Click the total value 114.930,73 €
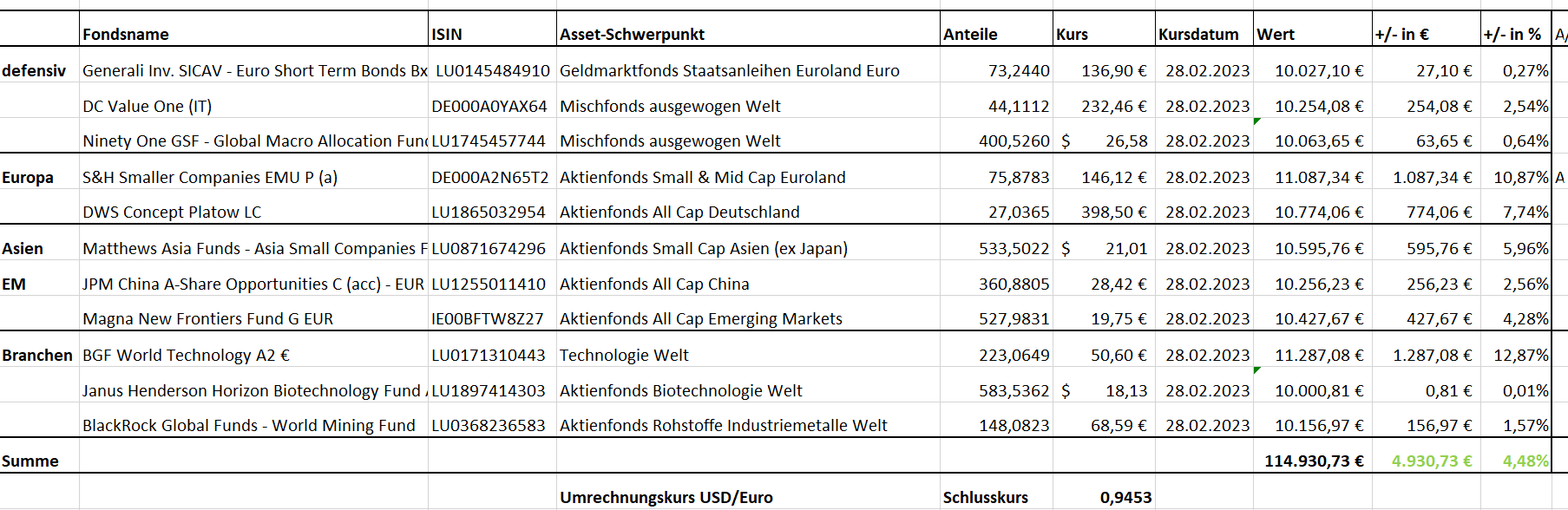The height and width of the screenshot is (510, 1568). [1313, 461]
